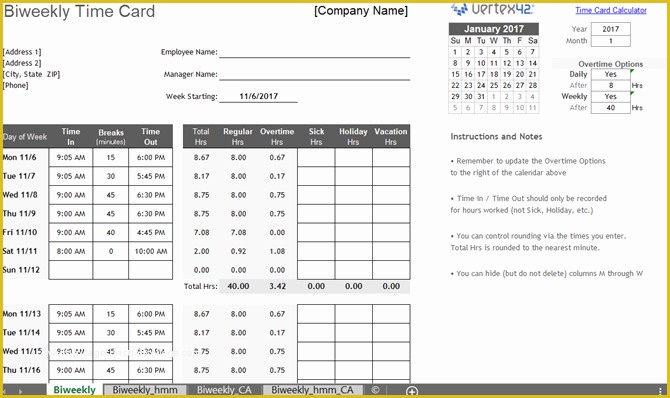Viewport: 670px width, 398px height.
Task: Click the January 2017 calendar header
Action: coord(494,29)
